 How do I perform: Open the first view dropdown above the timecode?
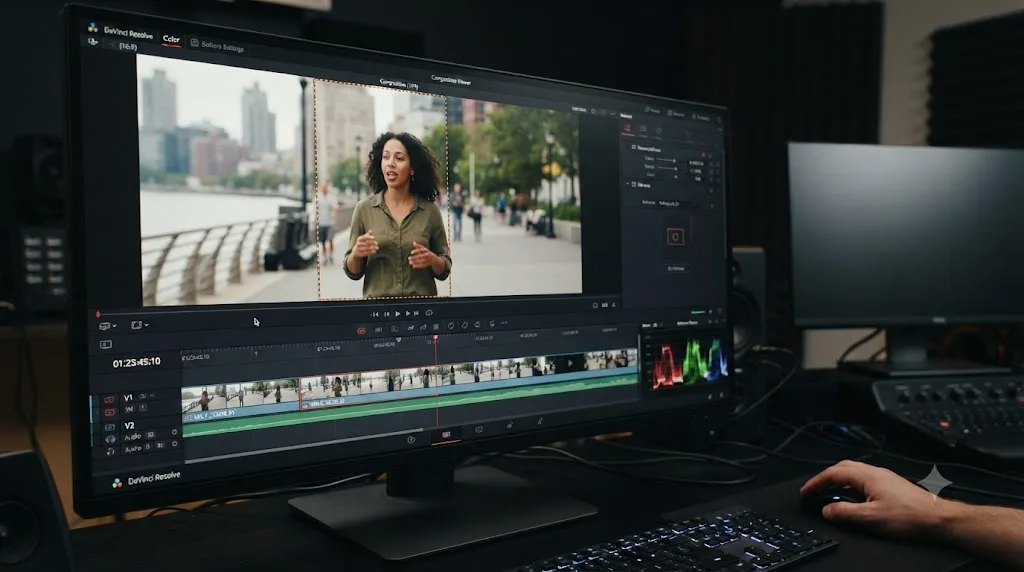[108, 325]
